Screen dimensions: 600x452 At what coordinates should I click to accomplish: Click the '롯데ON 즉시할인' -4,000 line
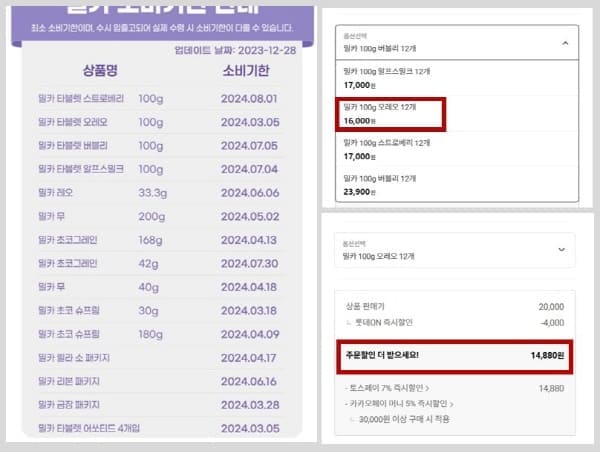point(455,323)
